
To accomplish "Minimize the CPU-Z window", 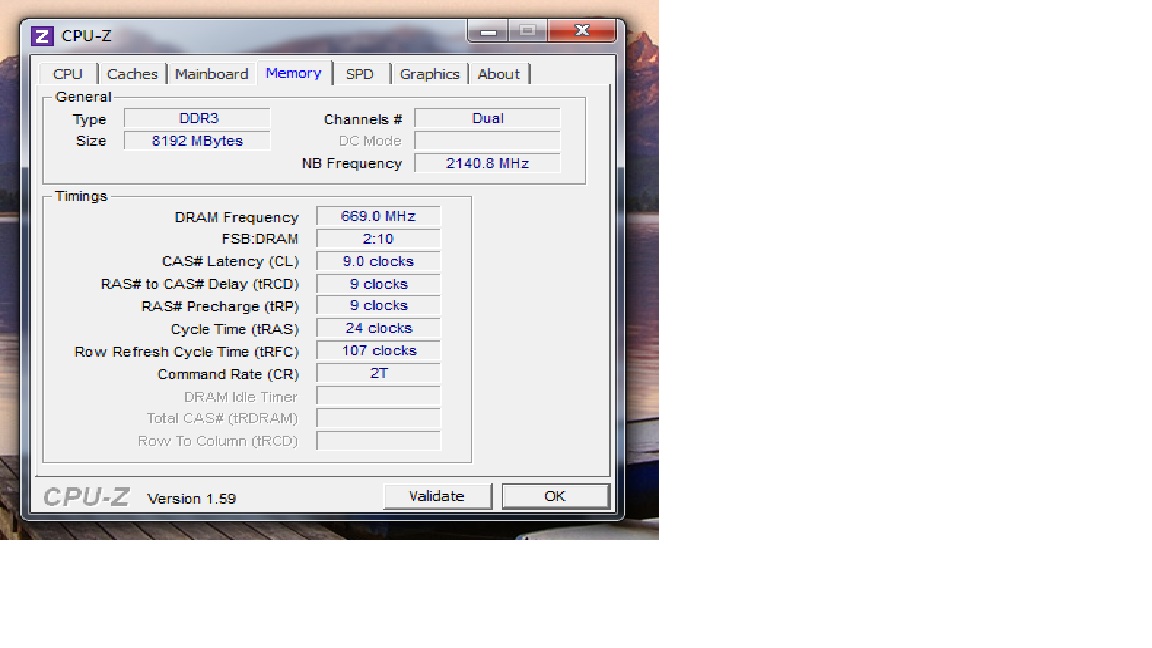I will [488, 31].
